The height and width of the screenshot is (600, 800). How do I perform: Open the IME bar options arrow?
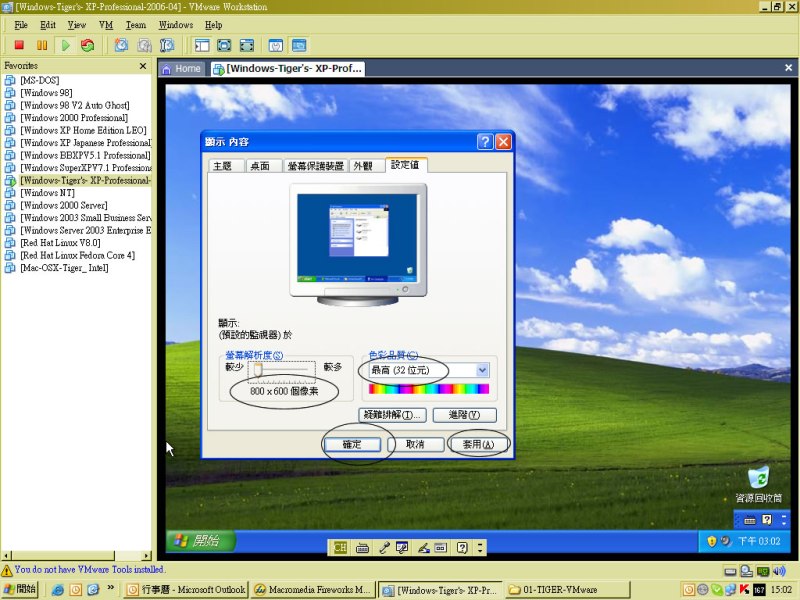[480, 548]
